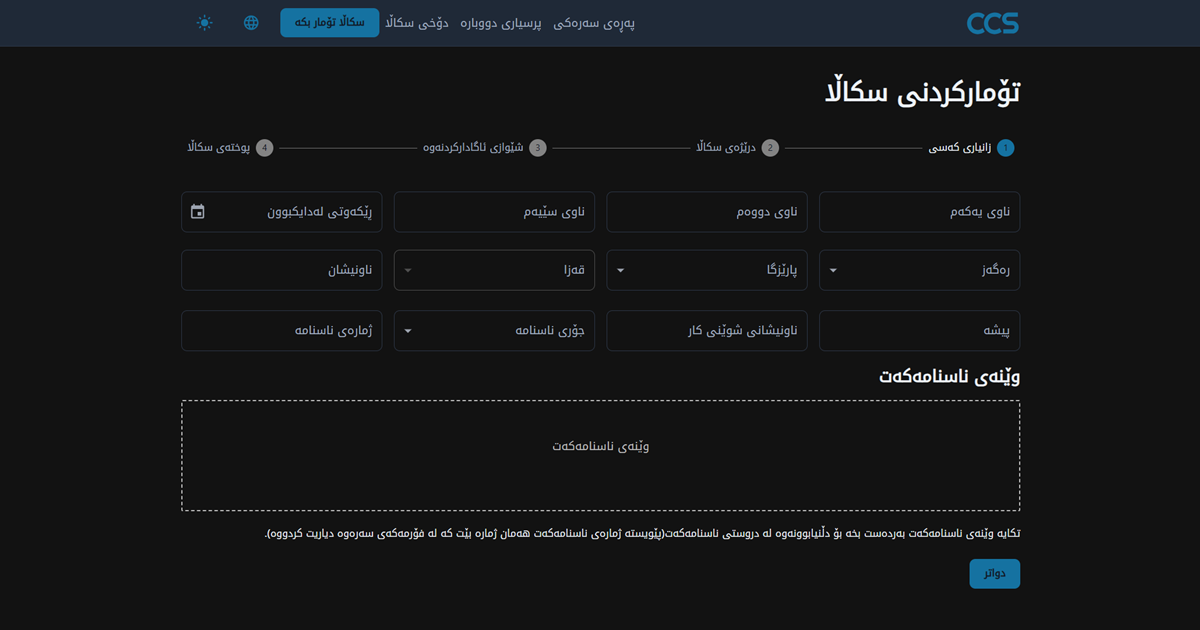This screenshot has height=630, width=1200.
Task: Open the 'قەزا' district dropdown
Action: coord(494,270)
